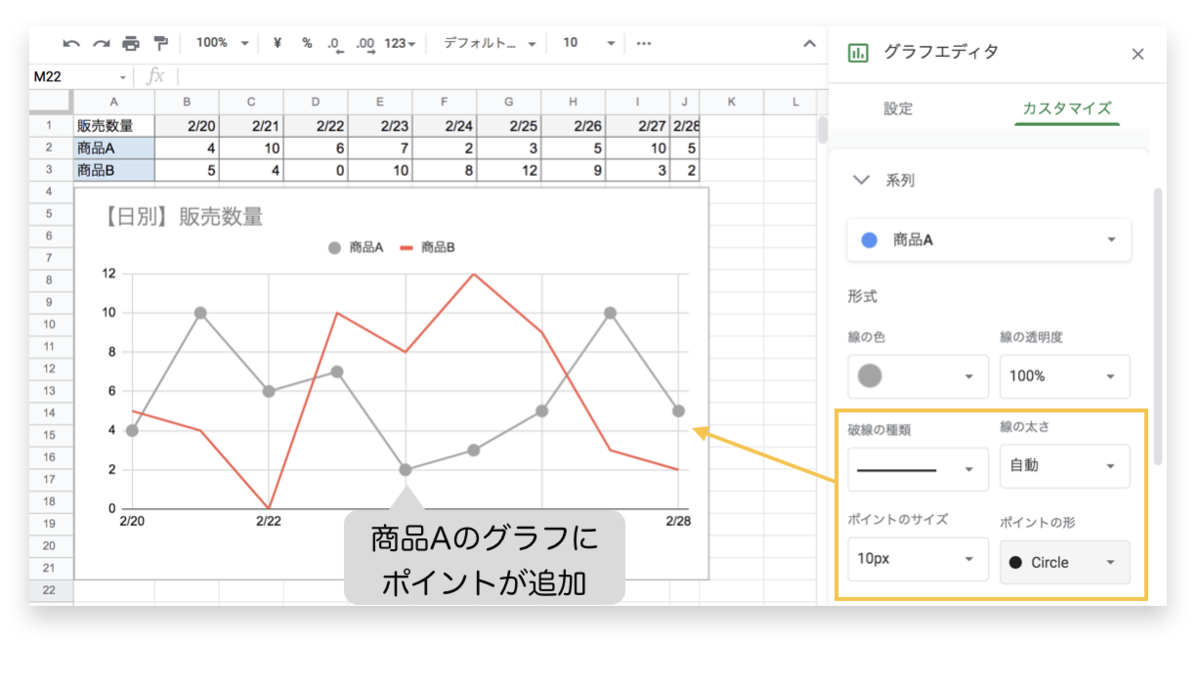Screen dimensions: 1200x686
Task: Select row header 22
Action: point(48,591)
